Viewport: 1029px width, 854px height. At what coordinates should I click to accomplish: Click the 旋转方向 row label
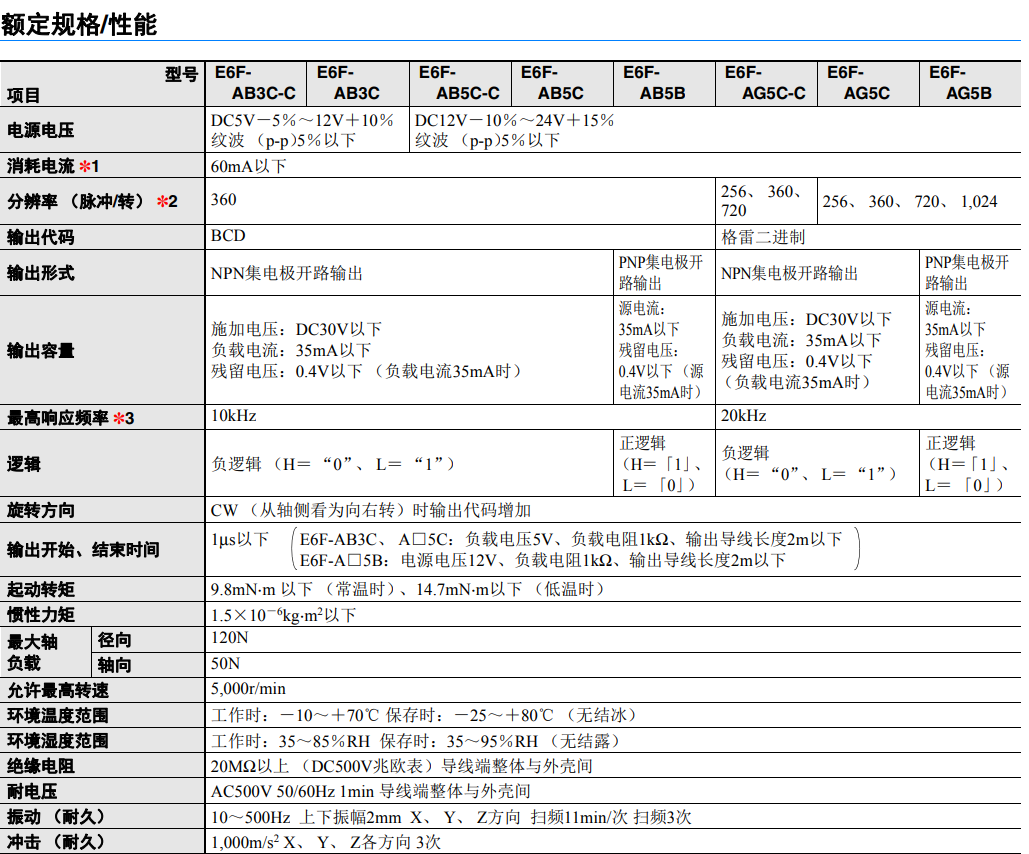coord(41,510)
